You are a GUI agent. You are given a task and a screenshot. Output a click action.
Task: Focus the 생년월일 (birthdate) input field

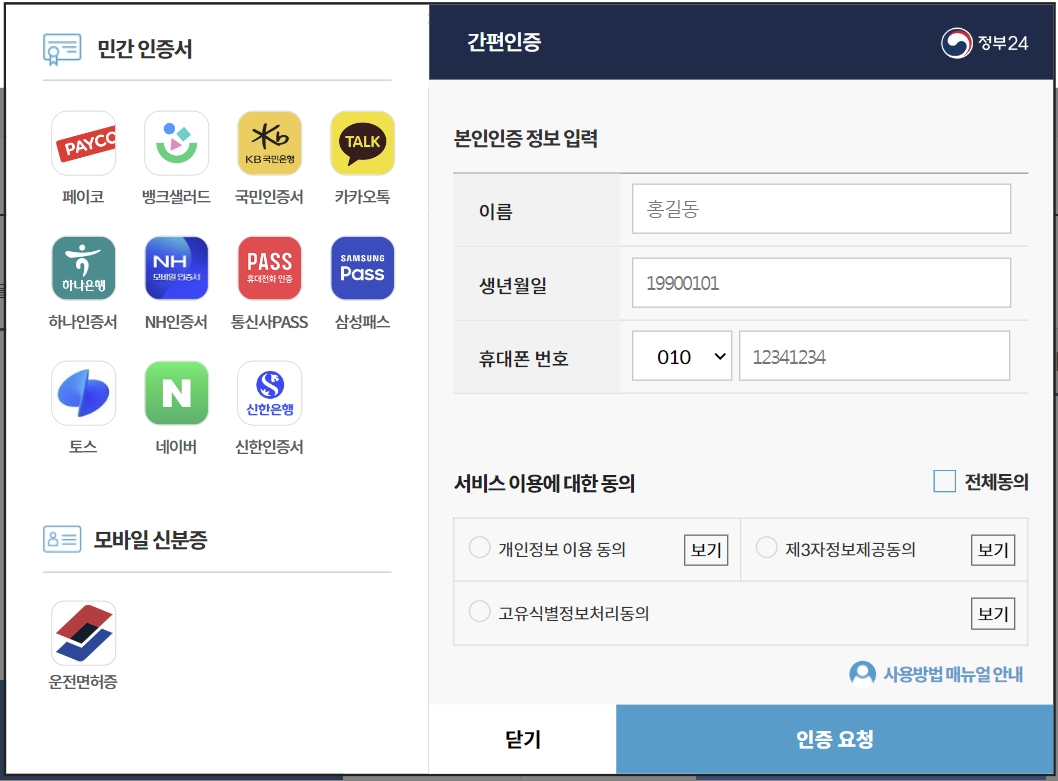click(821, 282)
